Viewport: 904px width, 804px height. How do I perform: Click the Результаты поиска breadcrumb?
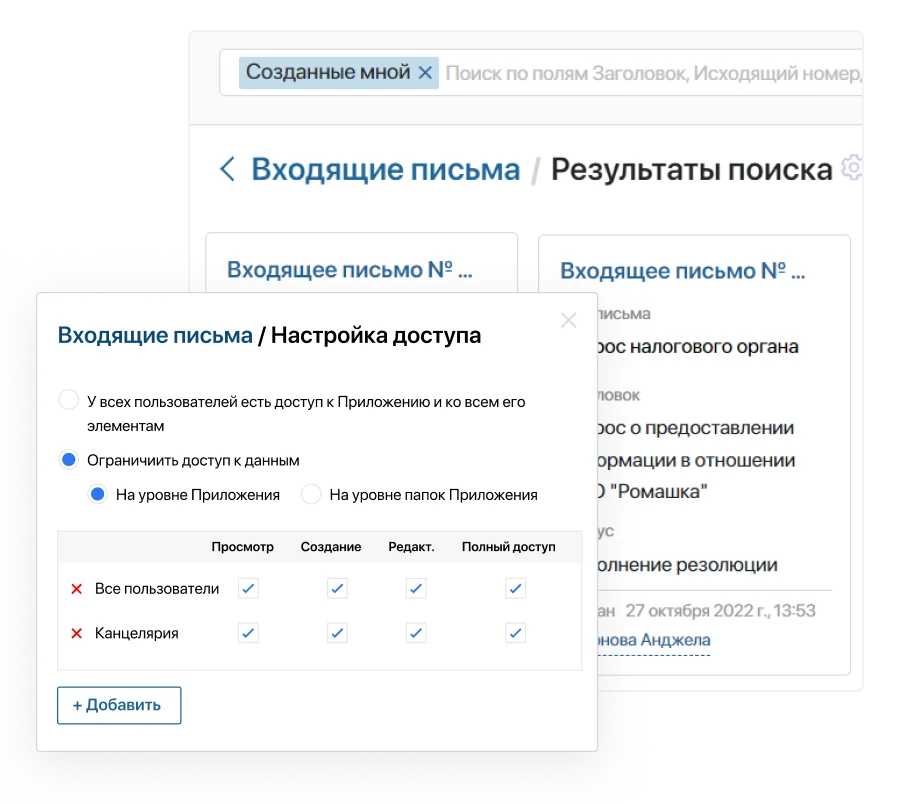[x=693, y=168]
